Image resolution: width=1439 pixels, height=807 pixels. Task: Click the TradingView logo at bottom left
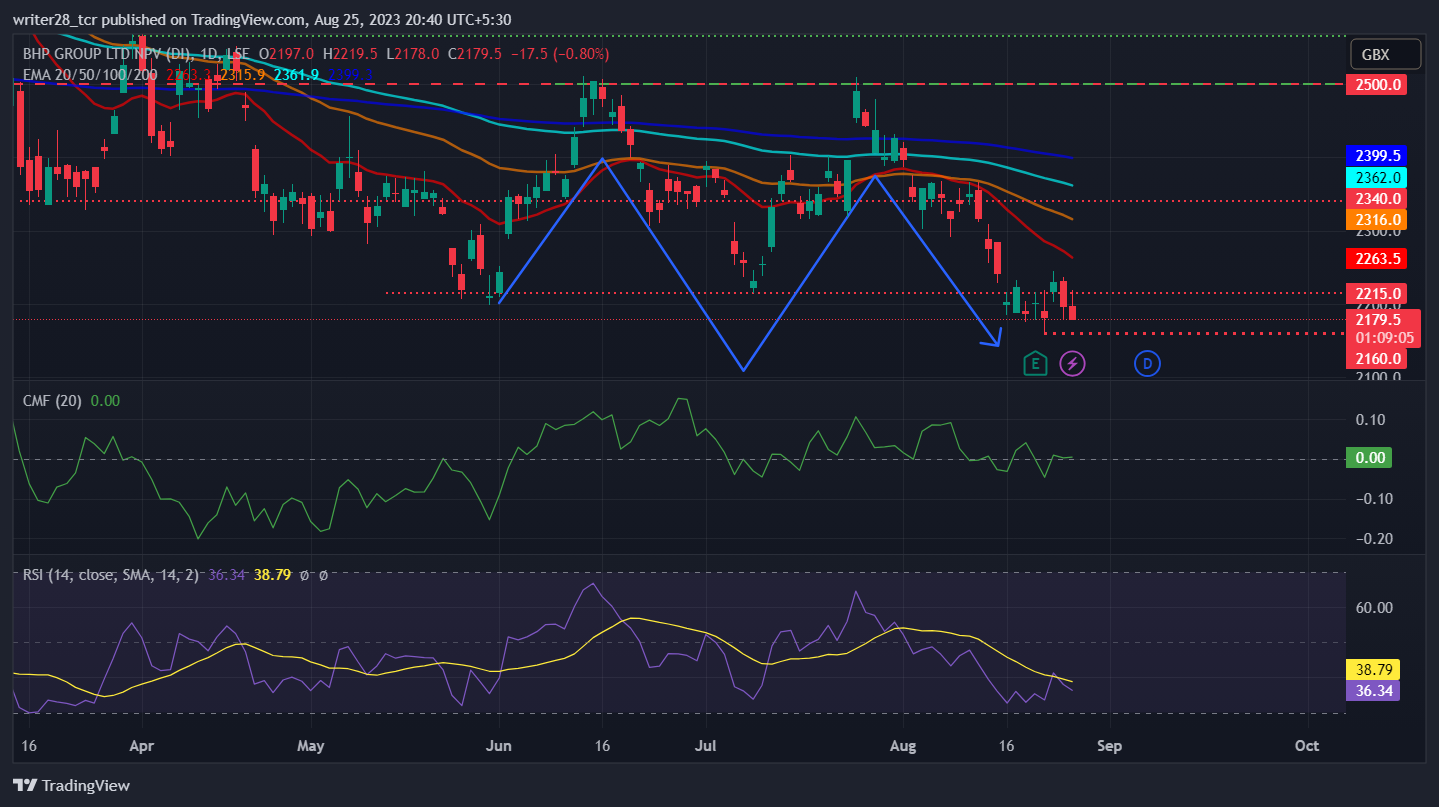(x=71, y=785)
